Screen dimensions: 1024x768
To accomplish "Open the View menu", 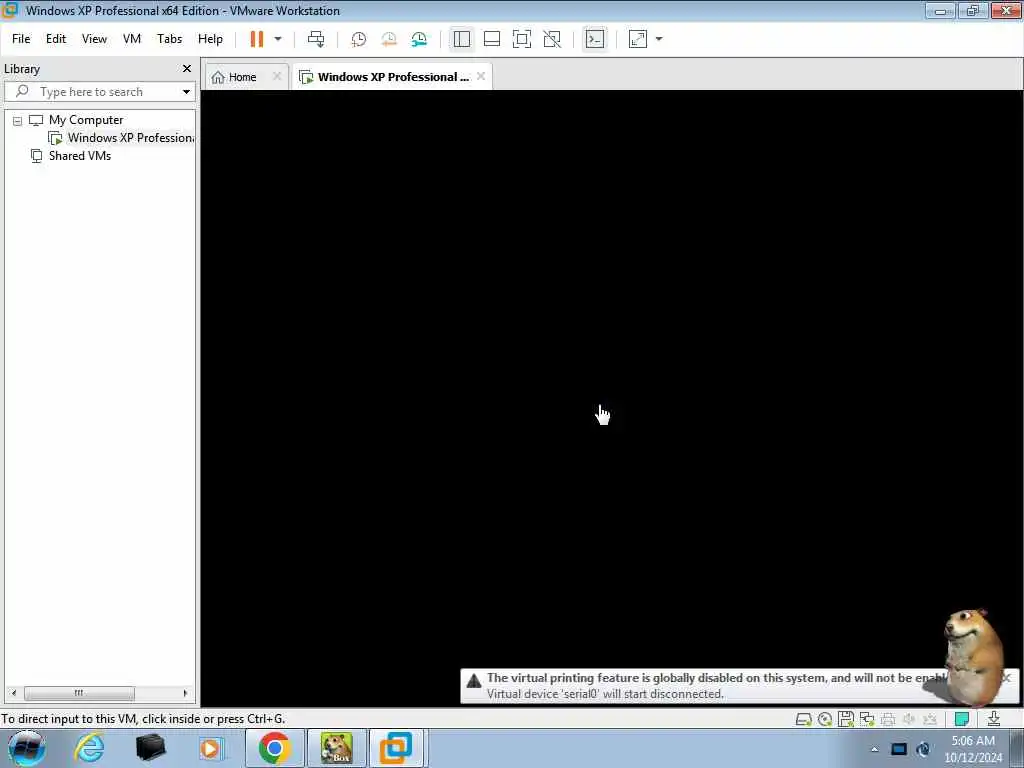I will 94,39.
